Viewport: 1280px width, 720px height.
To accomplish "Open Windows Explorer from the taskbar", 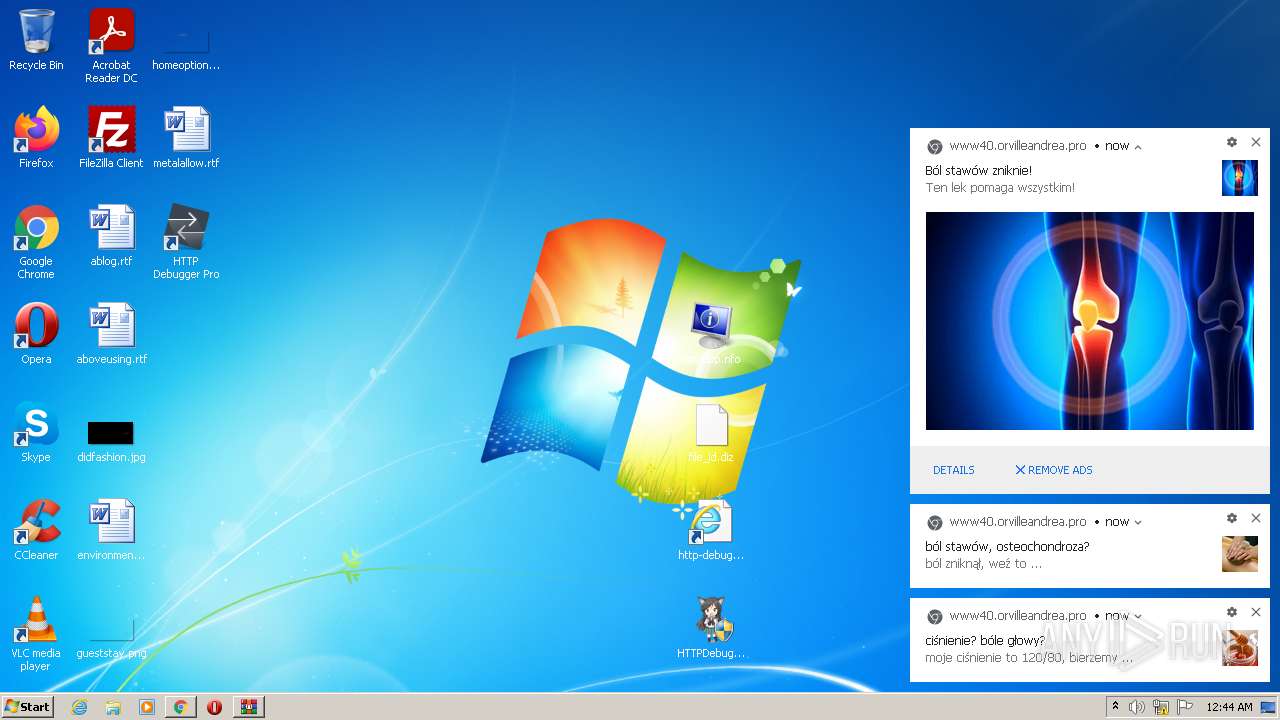I will point(113,707).
